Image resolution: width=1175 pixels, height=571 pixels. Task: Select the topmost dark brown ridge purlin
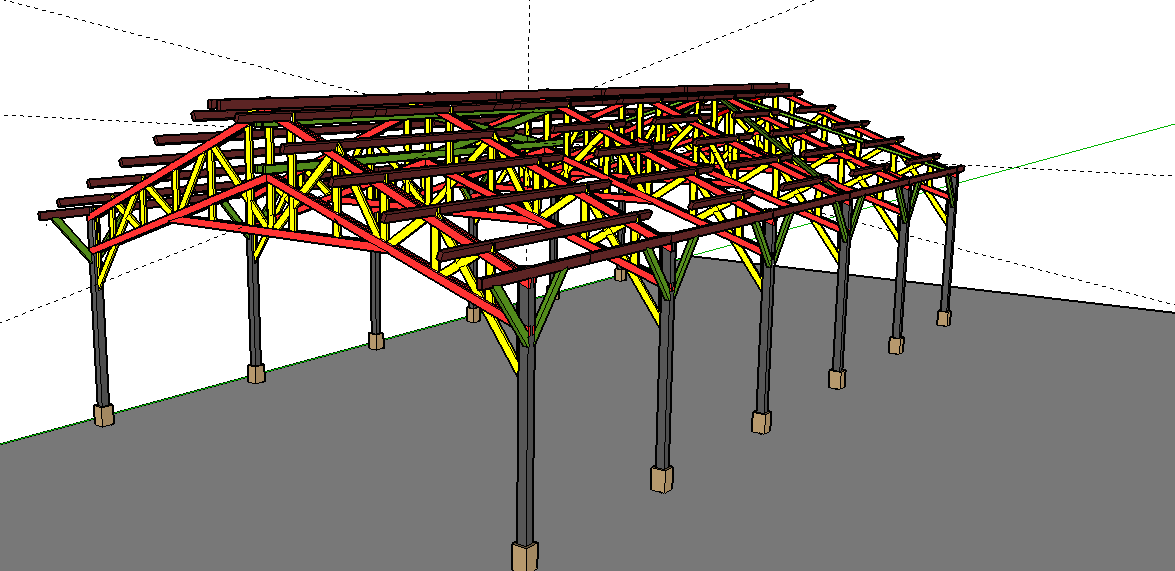(x=500, y=96)
